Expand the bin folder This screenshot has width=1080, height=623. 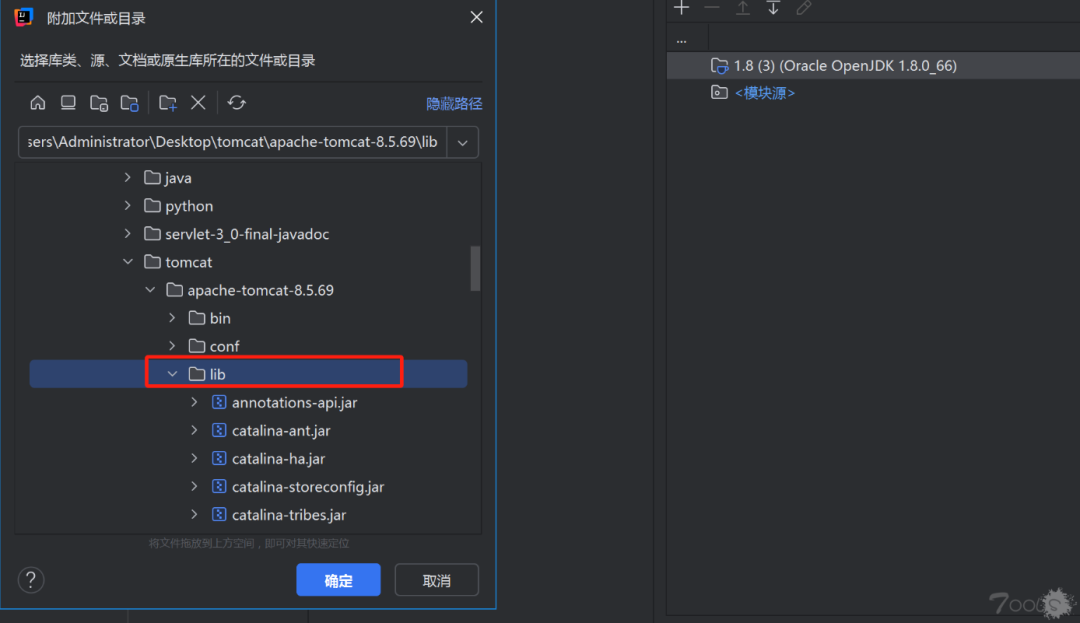tap(172, 317)
